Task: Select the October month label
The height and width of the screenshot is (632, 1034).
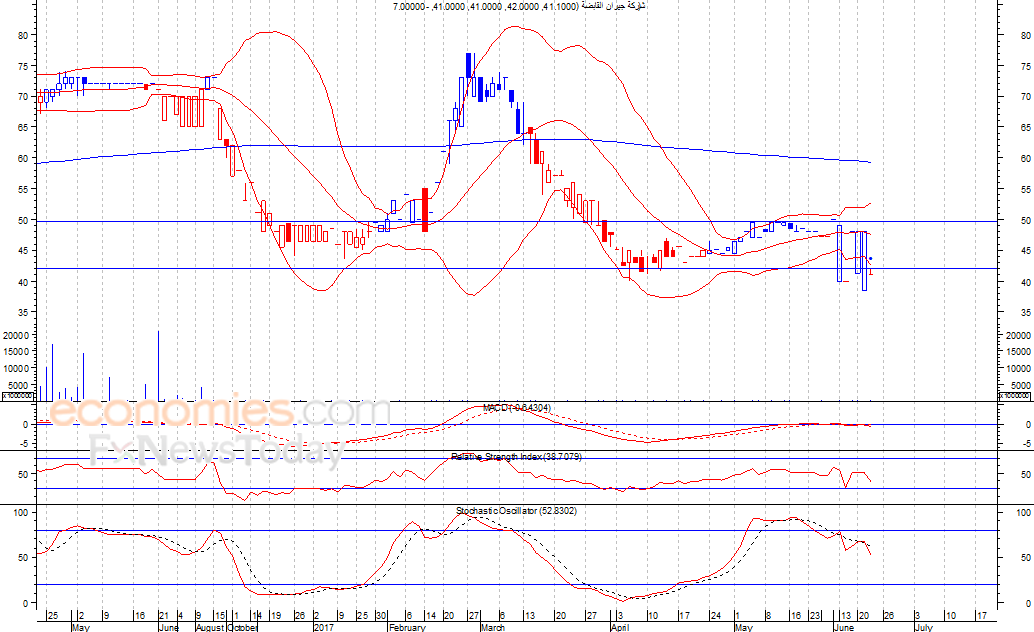Action: [x=243, y=628]
